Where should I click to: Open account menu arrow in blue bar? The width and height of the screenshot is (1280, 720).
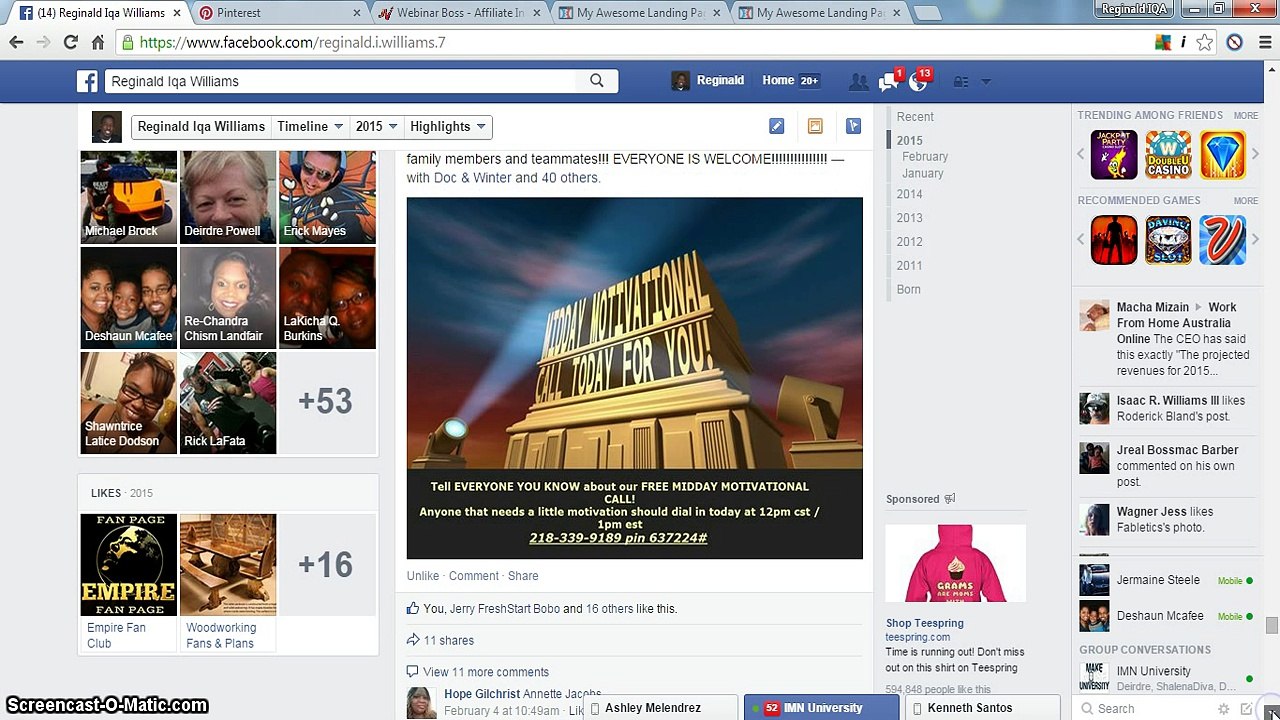[x=986, y=82]
